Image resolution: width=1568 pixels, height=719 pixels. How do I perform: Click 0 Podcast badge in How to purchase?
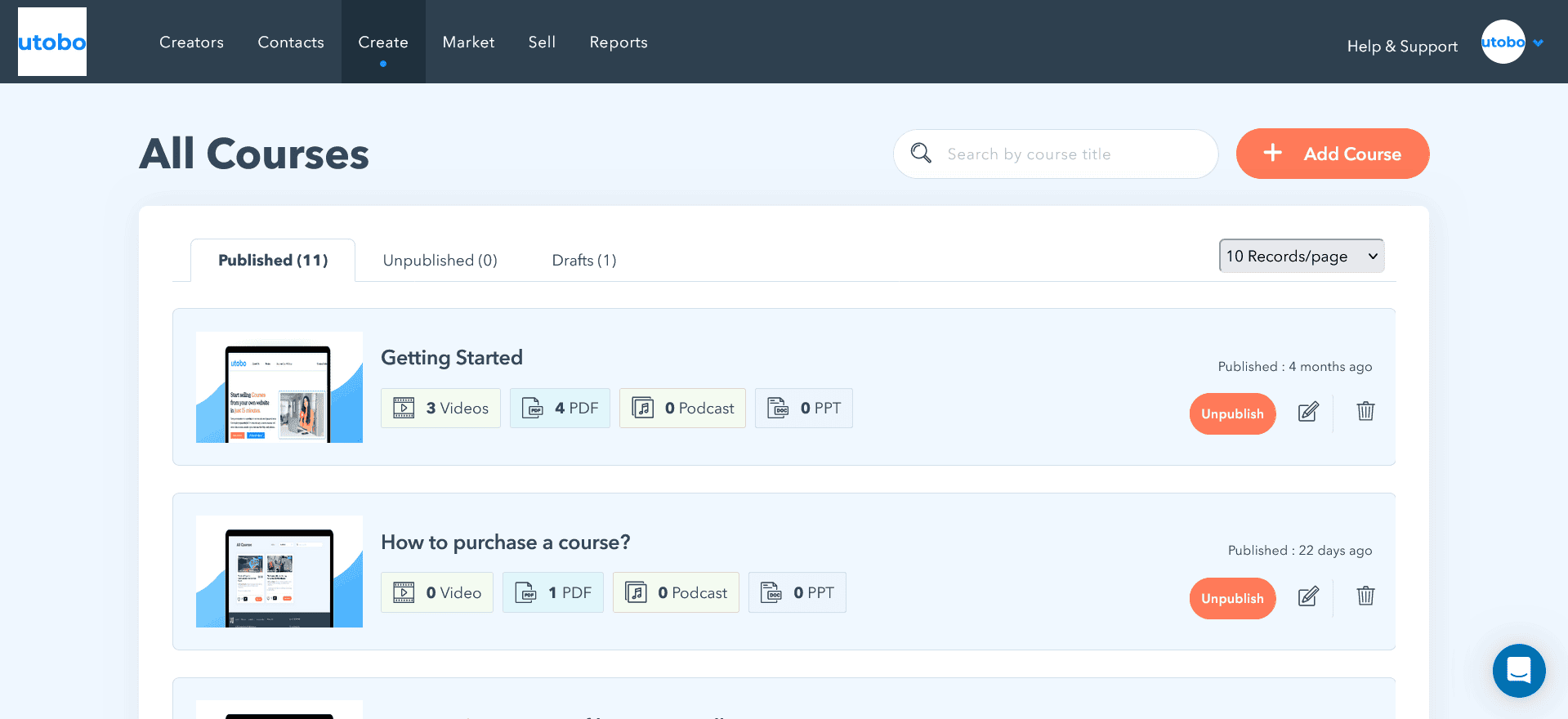(x=676, y=592)
